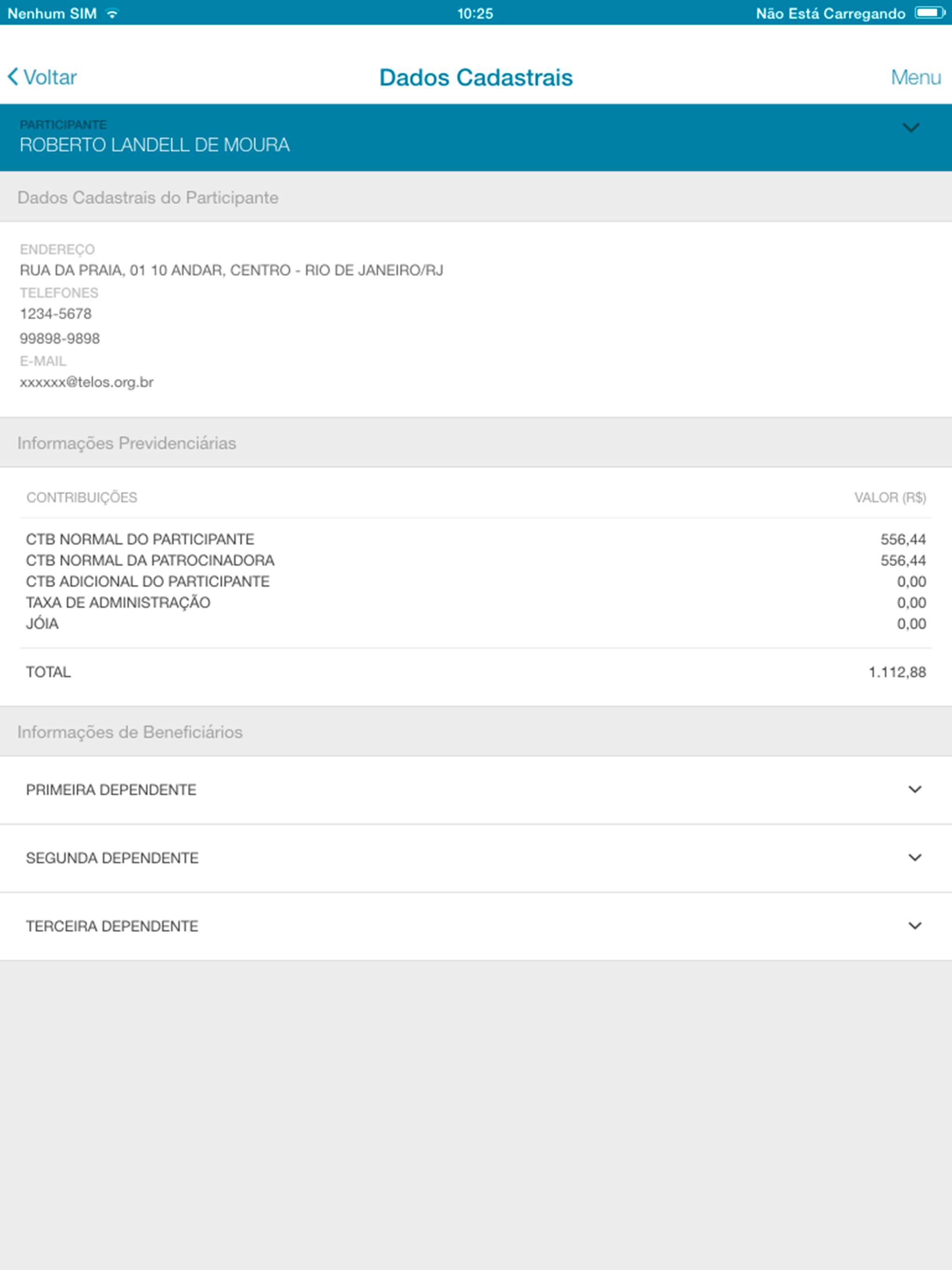Click the JÓIA contribution row
This screenshot has width=952, height=1270.
[476, 623]
